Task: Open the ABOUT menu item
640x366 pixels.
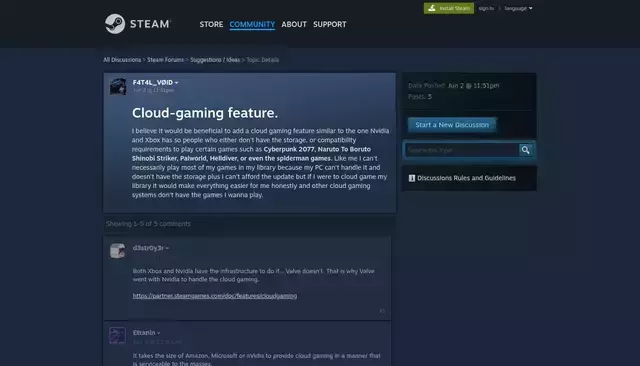Action: [294, 24]
